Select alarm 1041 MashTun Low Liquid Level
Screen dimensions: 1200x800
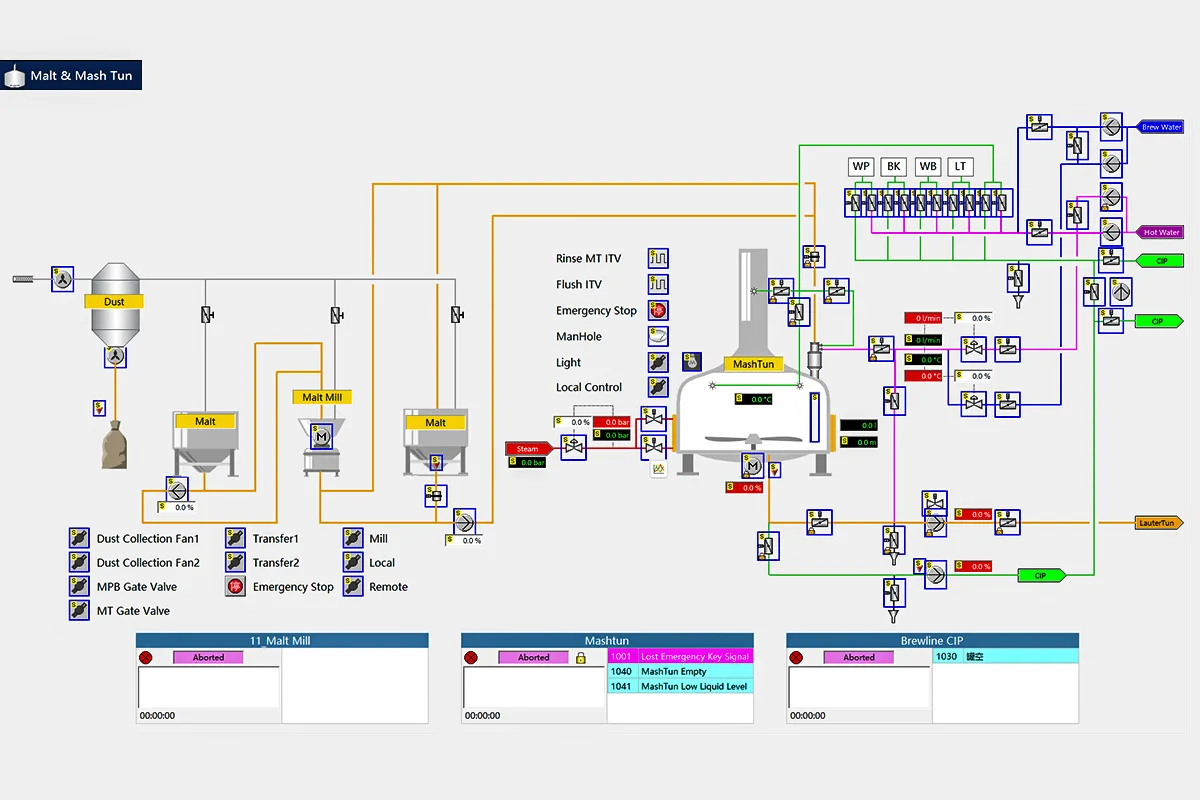[680, 687]
